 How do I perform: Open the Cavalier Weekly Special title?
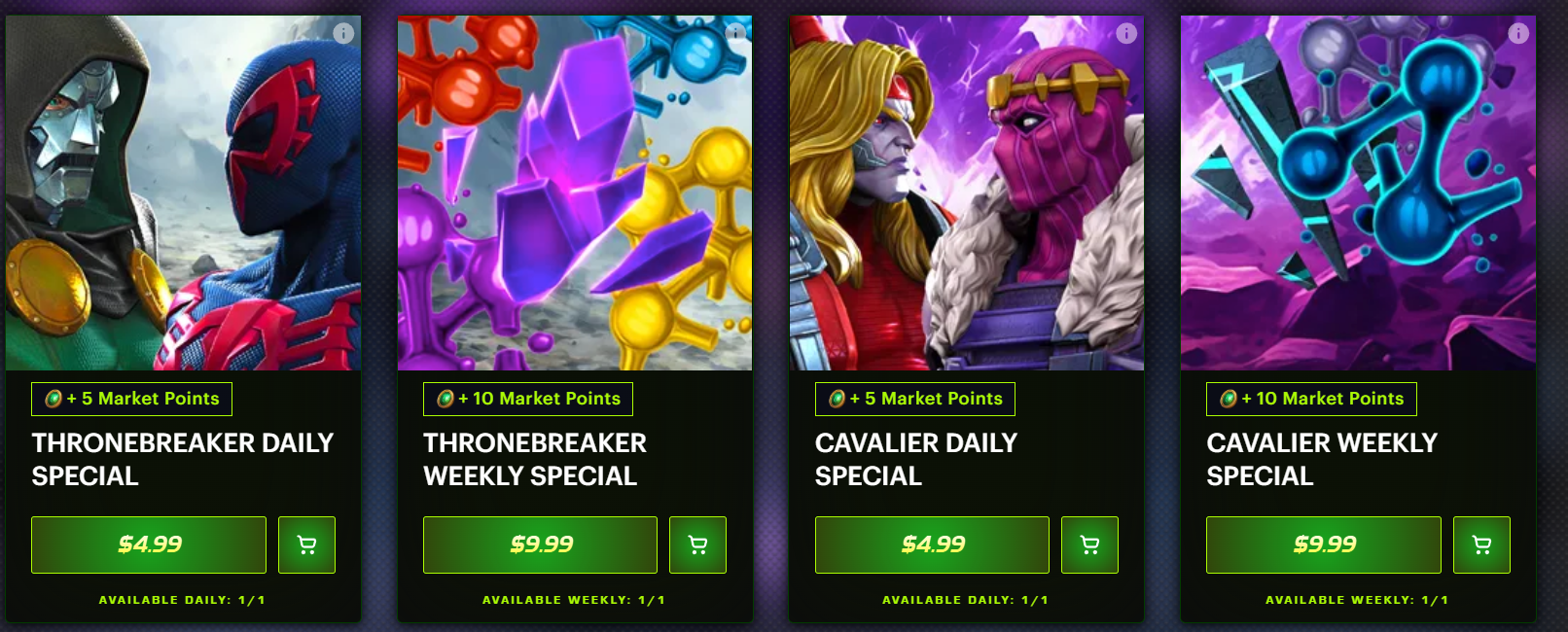(1322, 459)
